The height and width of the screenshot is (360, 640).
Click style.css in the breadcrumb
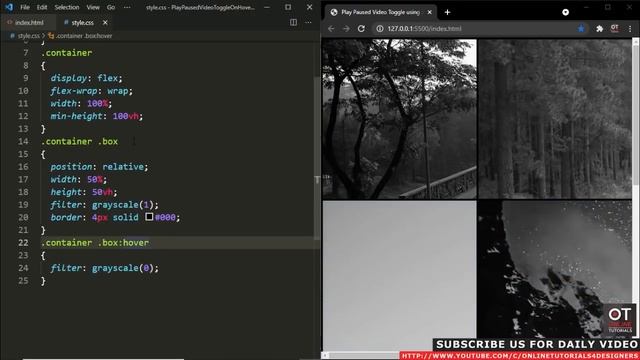[29, 36]
